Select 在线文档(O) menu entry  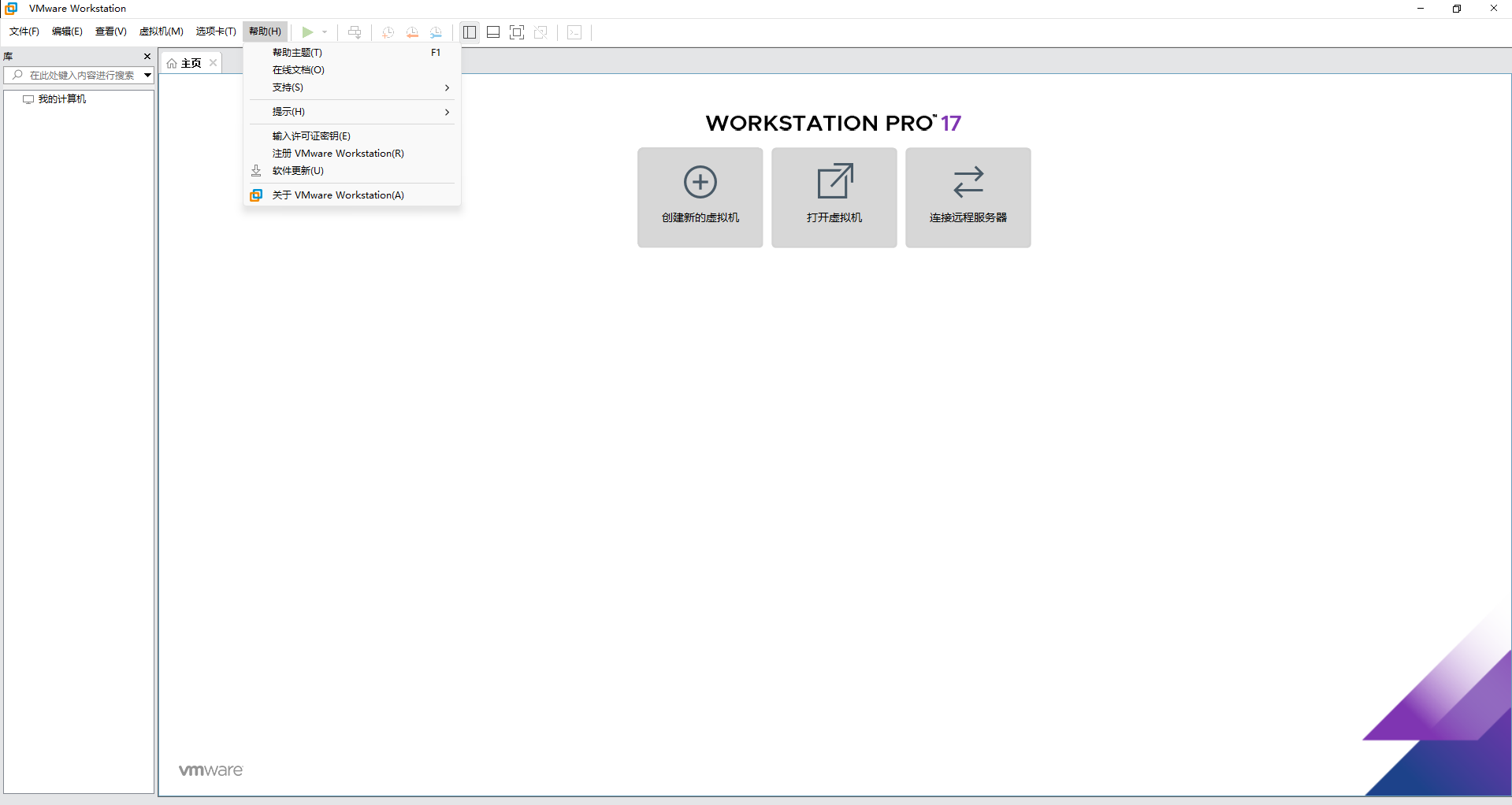coord(352,70)
